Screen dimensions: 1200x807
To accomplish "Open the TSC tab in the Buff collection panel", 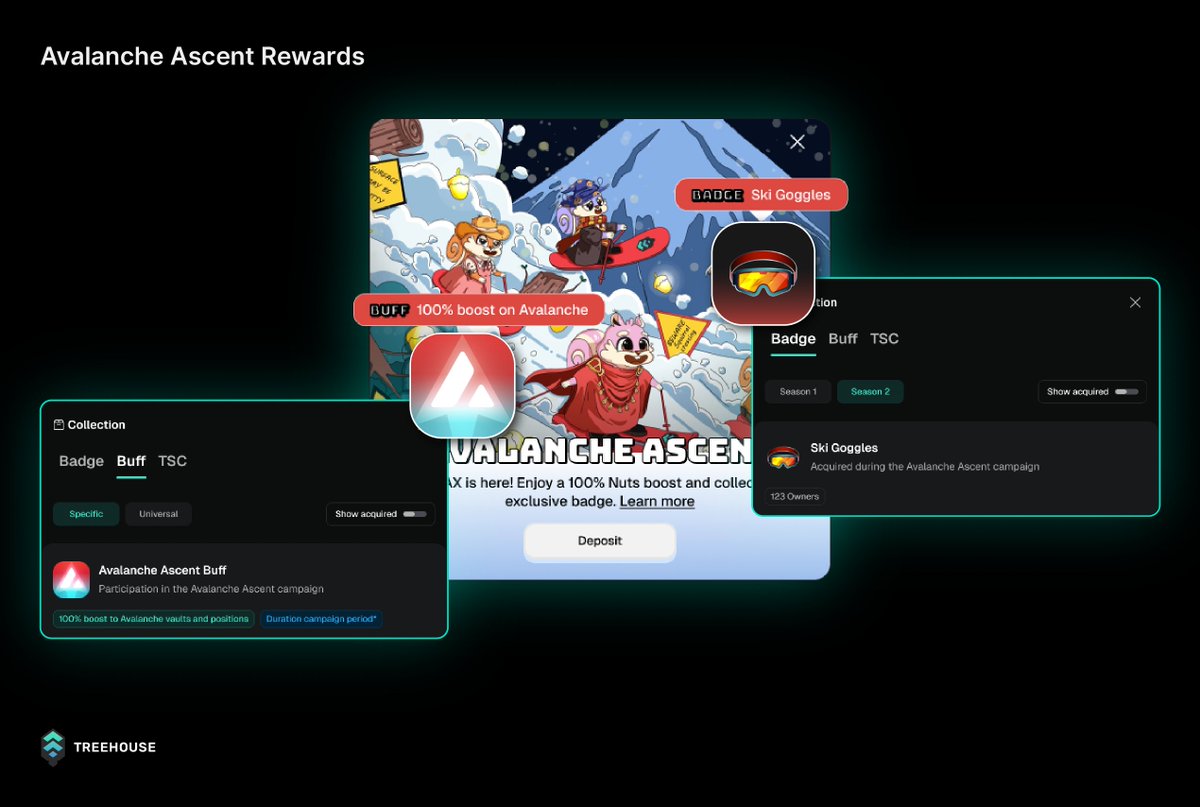I will point(172,461).
